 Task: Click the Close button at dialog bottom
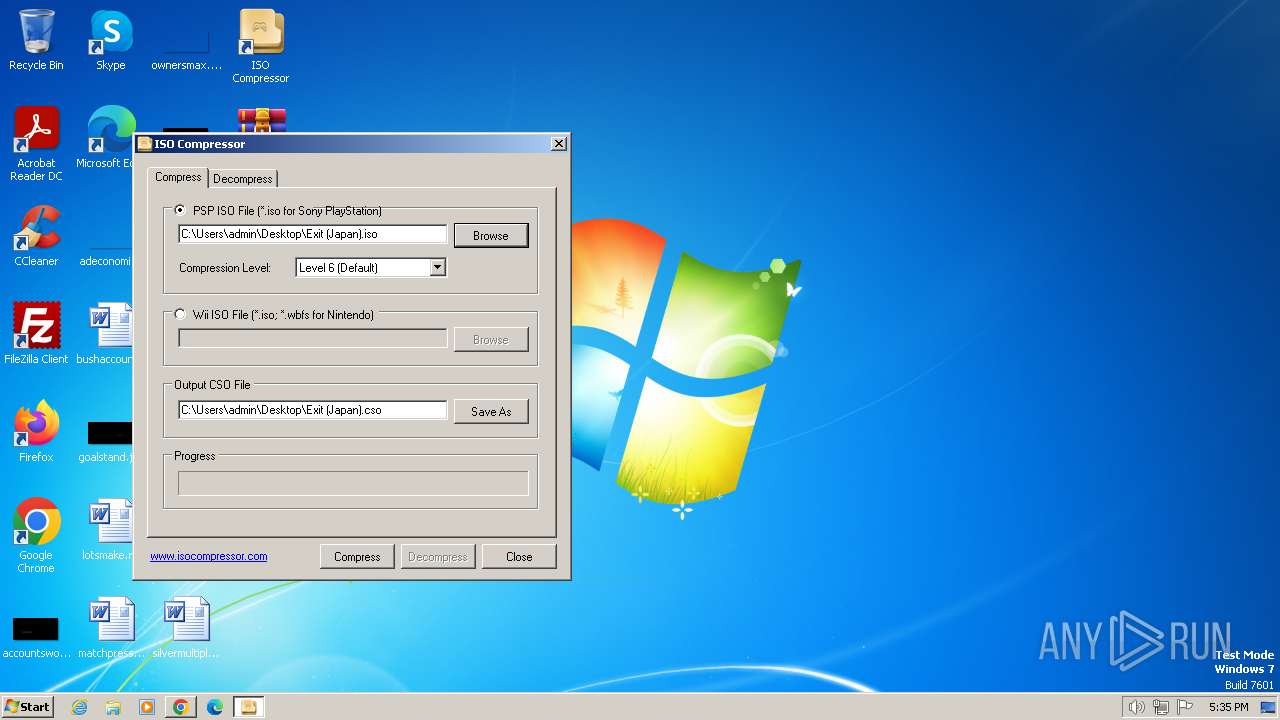click(x=519, y=556)
